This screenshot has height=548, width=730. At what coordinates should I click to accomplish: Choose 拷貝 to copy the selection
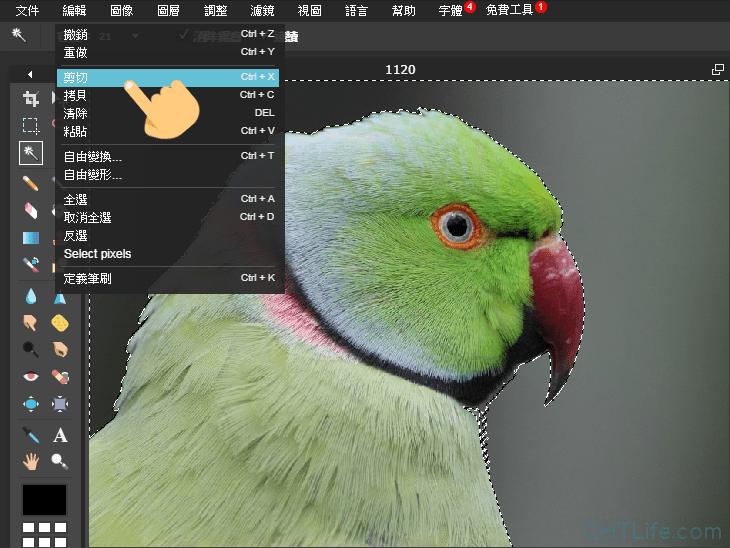[168, 95]
